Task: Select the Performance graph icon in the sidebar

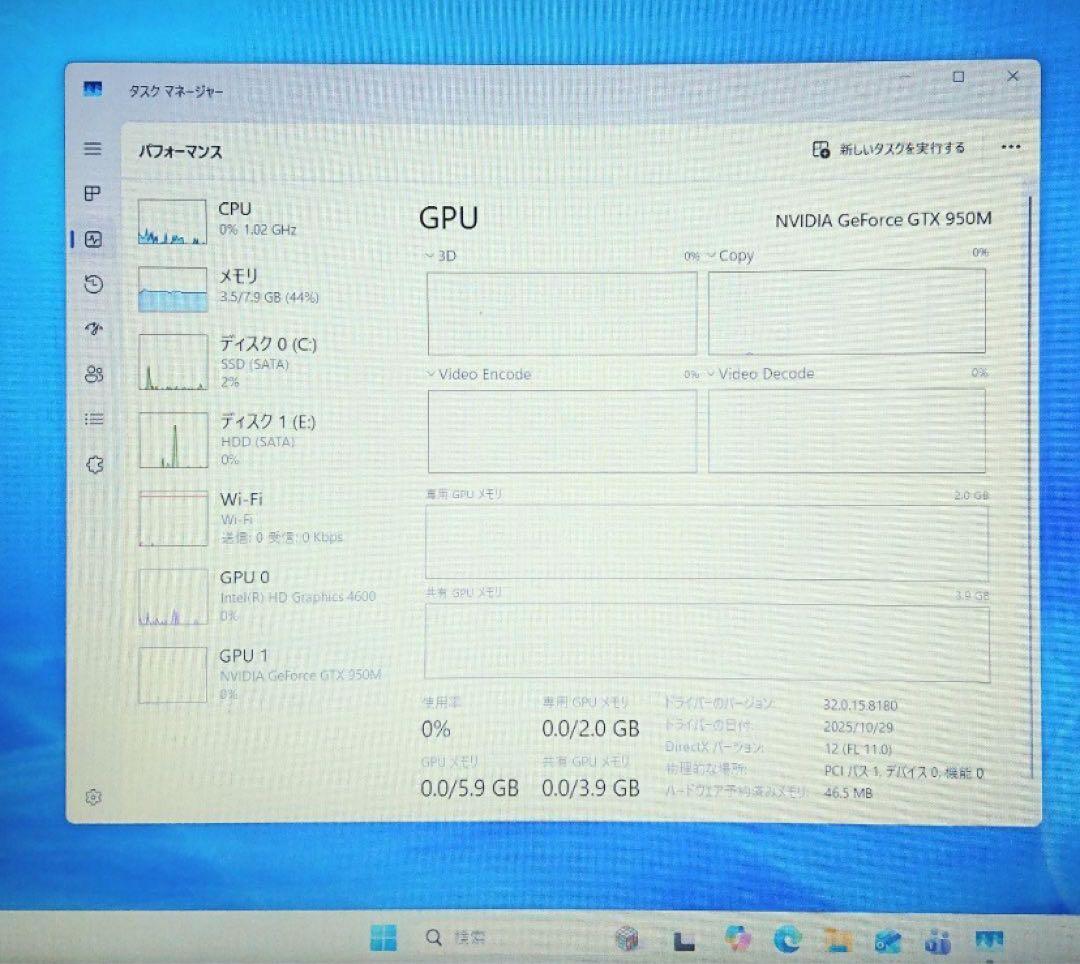Action: point(93,239)
